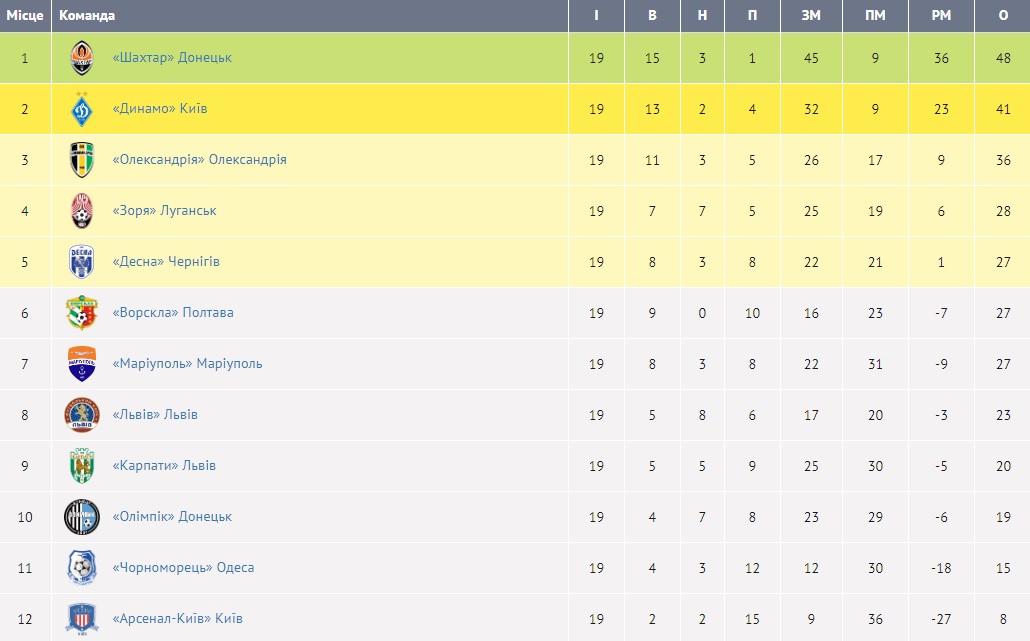Click the Desna Chernihiv club badge
Viewport: 1030px width, 641px height.
pyautogui.click(x=82, y=262)
